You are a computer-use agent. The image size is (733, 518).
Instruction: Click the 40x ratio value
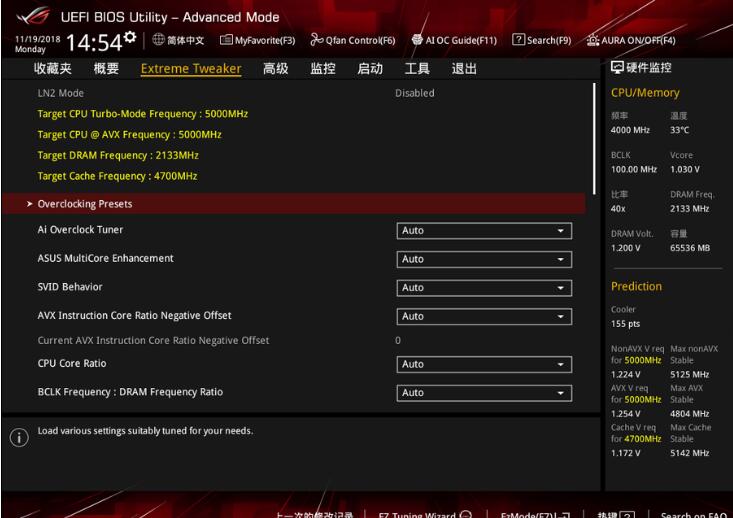pos(618,209)
